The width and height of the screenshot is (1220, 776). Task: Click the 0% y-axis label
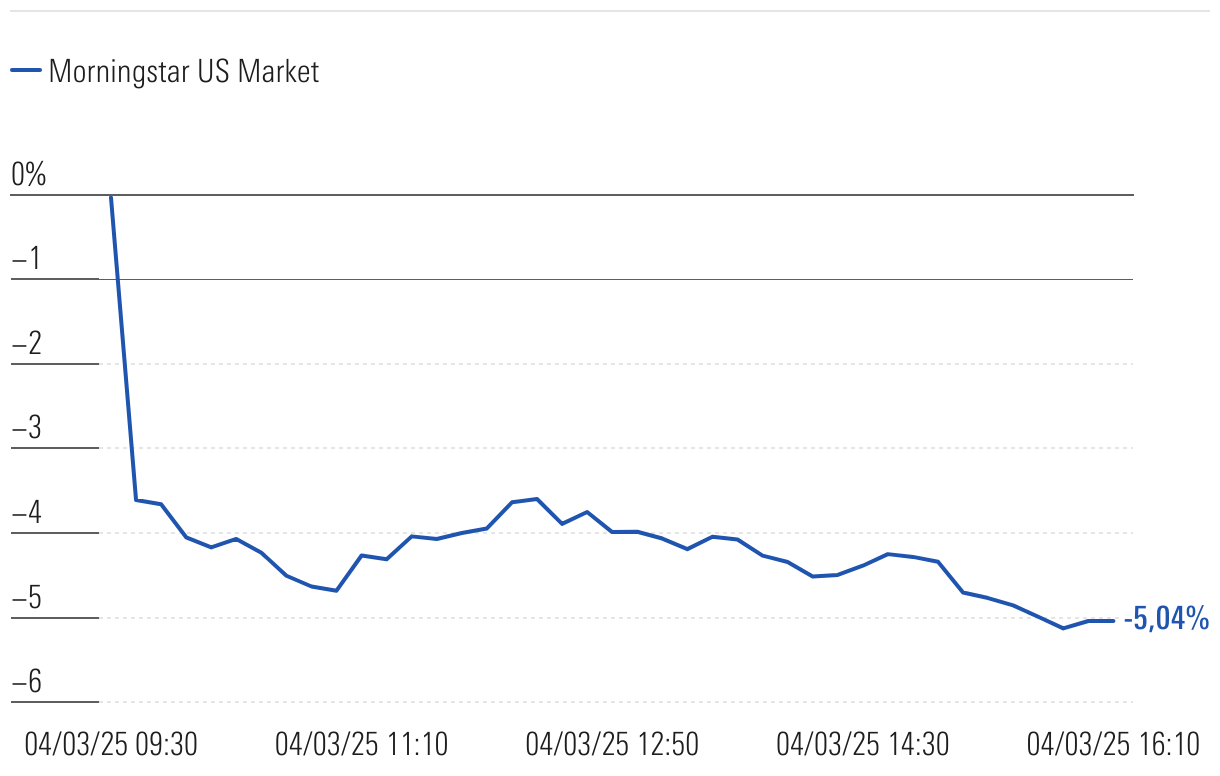(29, 175)
